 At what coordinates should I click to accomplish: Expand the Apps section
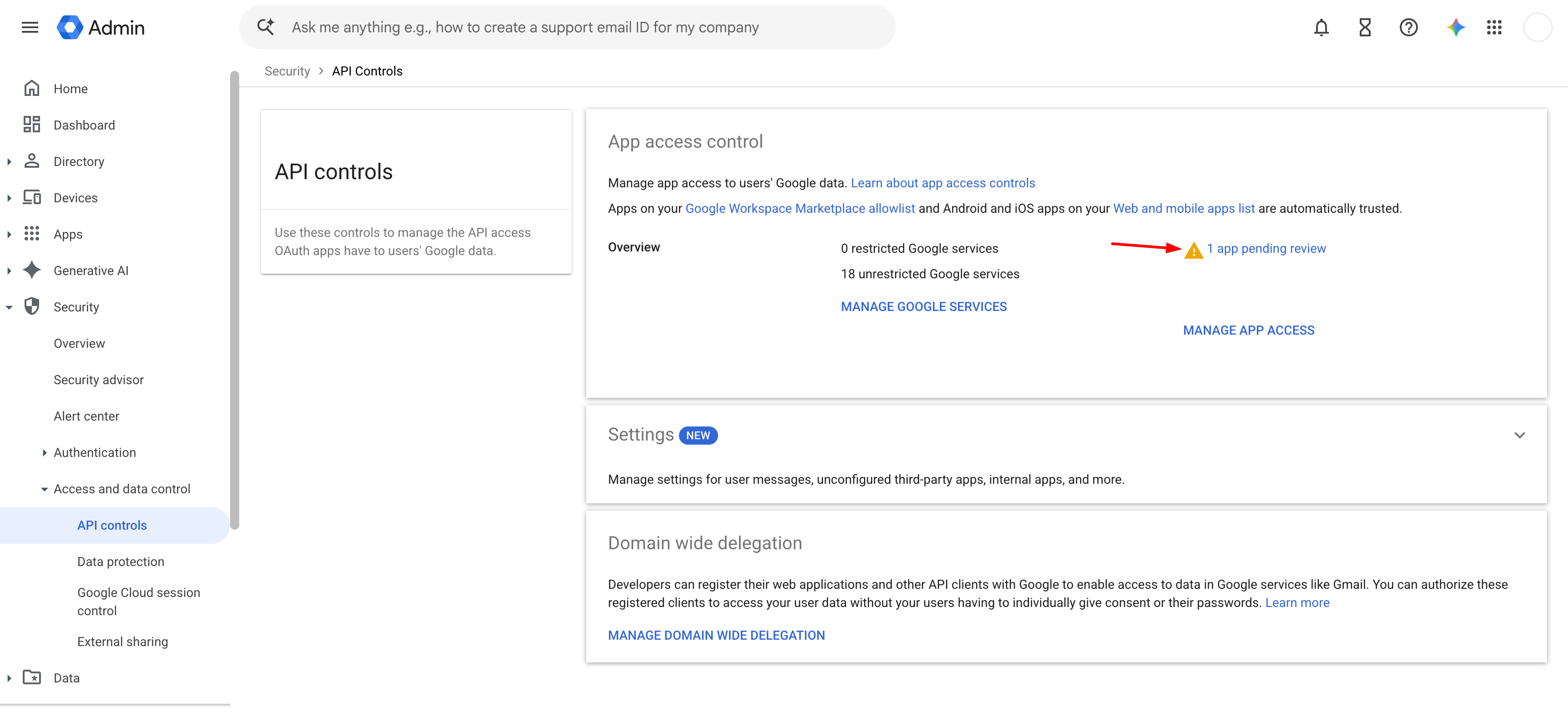tap(9, 234)
